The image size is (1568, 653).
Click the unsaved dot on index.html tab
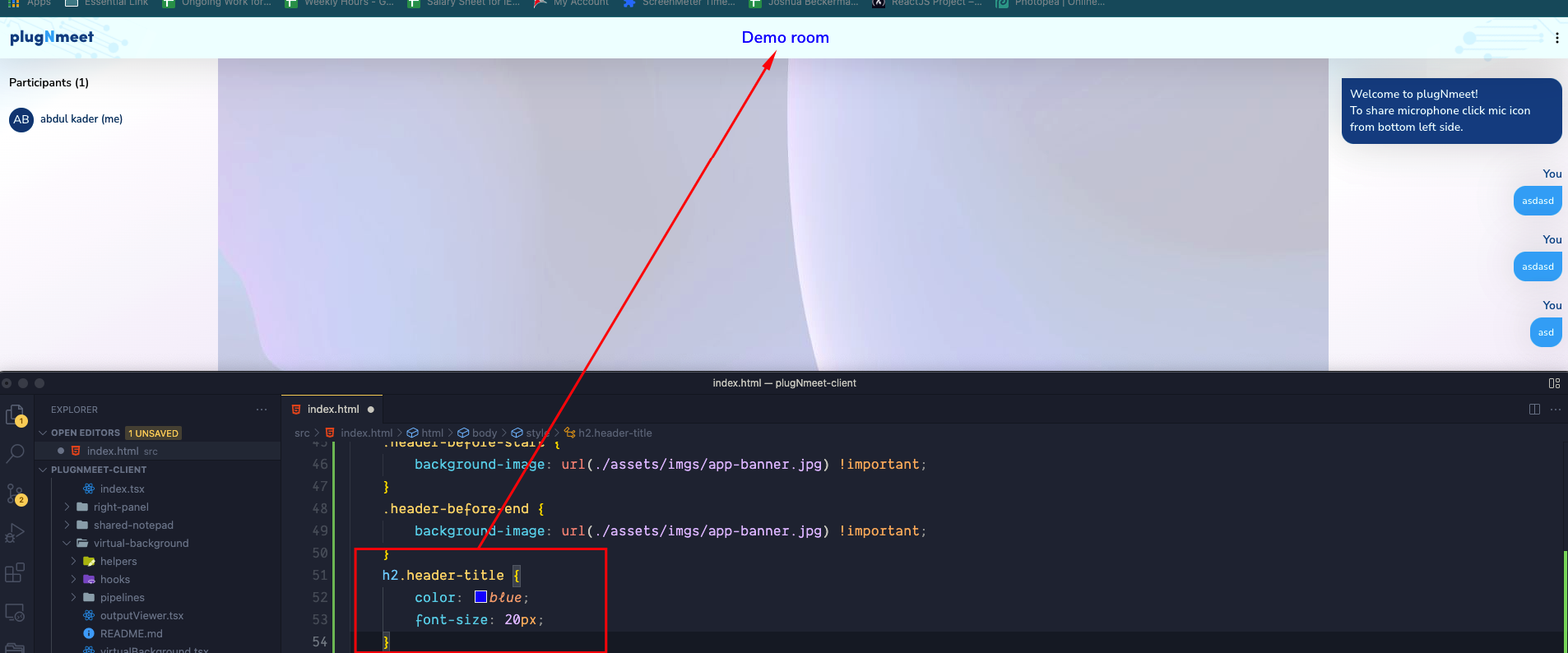pos(371,410)
